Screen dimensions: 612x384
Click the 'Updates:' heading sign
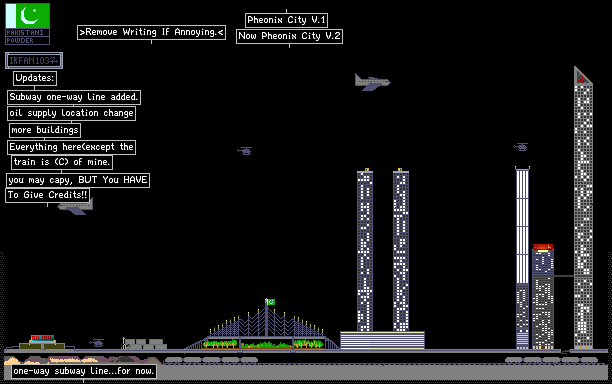pos(35,78)
